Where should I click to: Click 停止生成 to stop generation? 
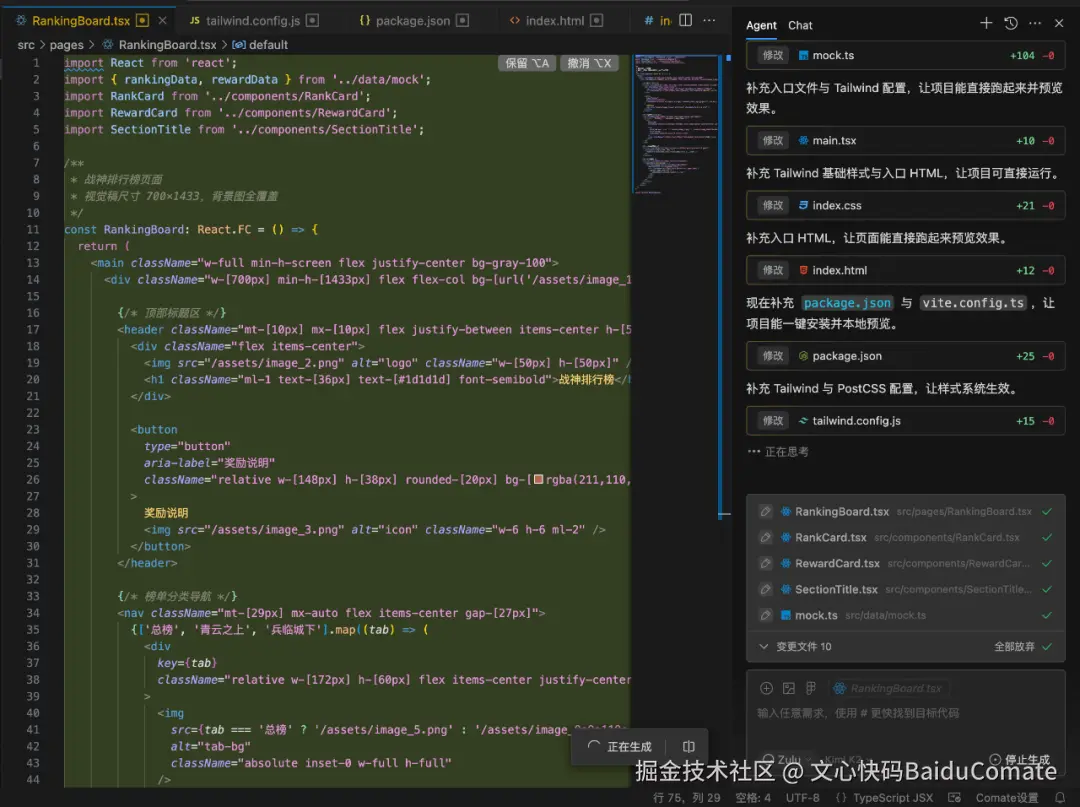click(1020, 759)
